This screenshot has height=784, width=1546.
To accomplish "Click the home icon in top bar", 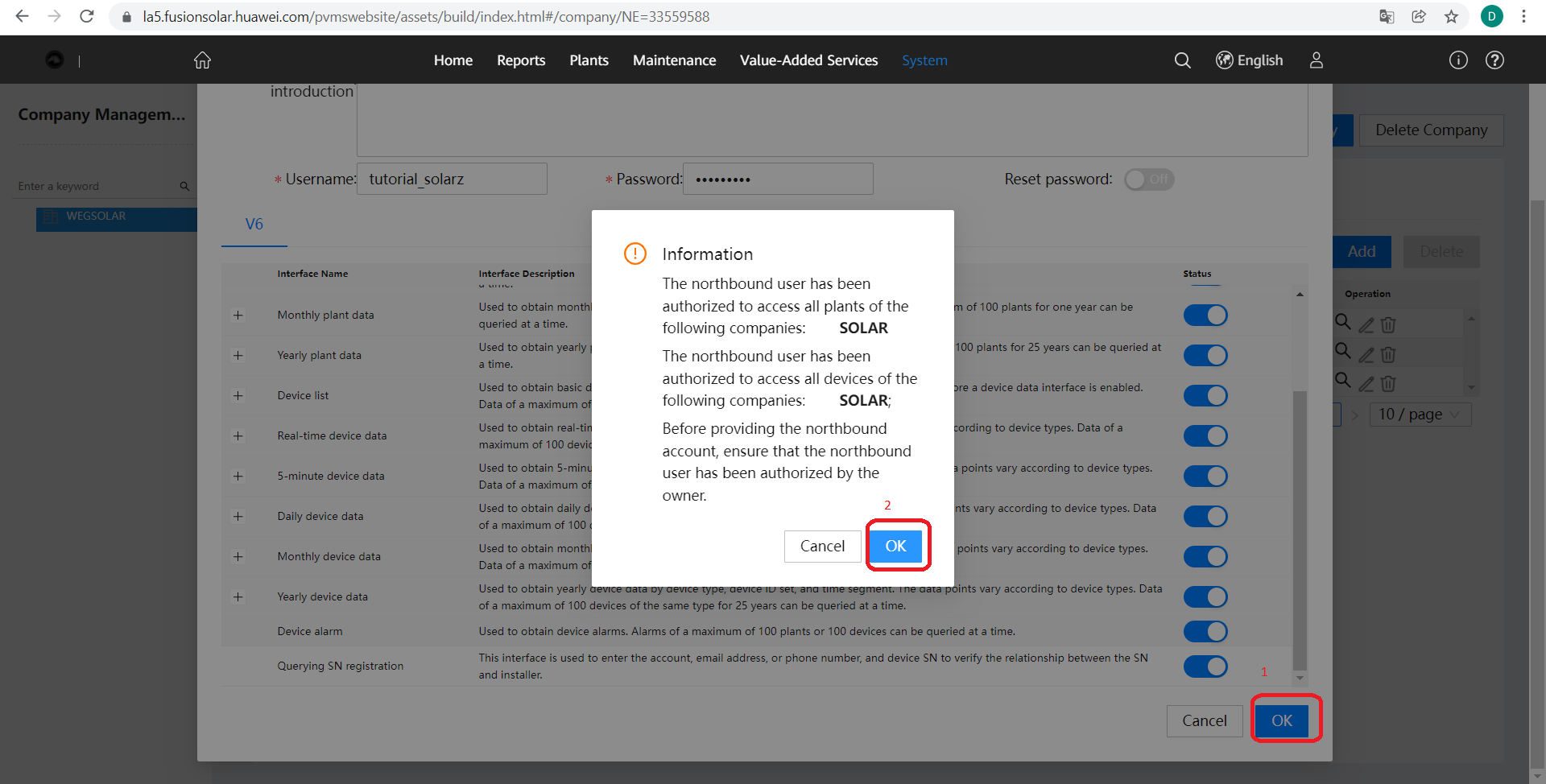I will coord(202,60).
